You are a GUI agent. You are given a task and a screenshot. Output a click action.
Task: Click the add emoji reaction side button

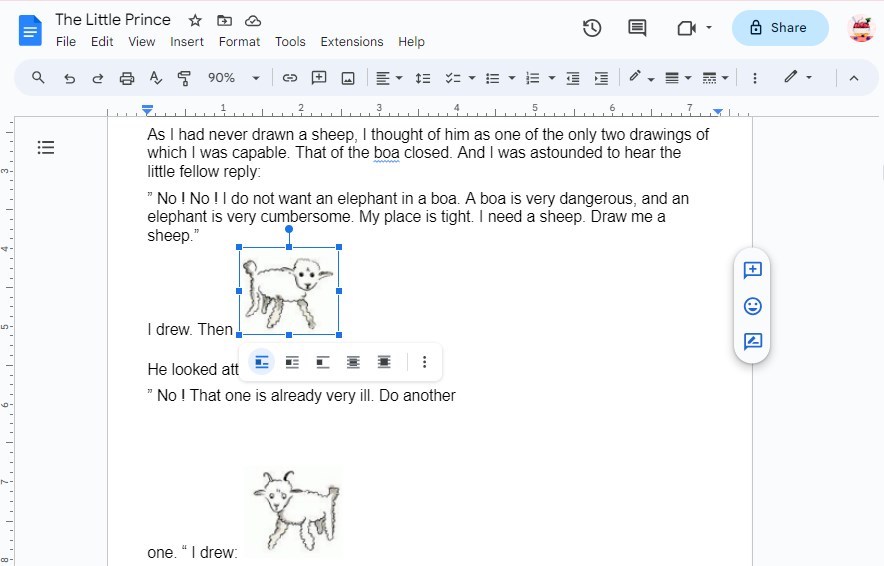[x=753, y=306]
